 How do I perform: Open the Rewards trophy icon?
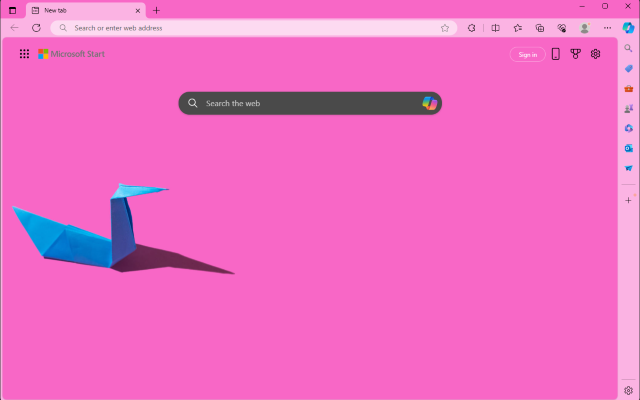pyautogui.click(x=576, y=54)
